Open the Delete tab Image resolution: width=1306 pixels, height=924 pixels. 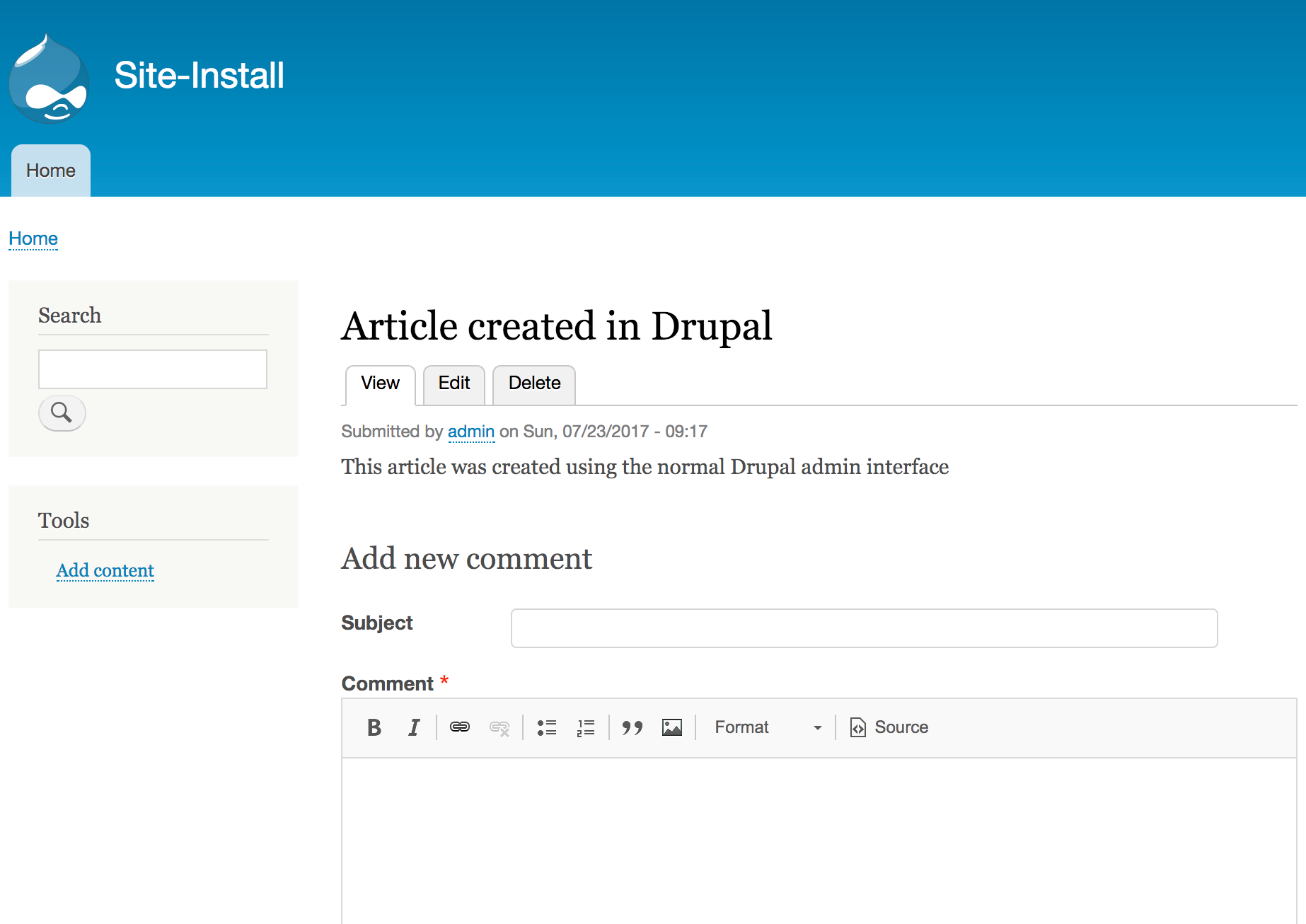pyautogui.click(x=534, y=383)
